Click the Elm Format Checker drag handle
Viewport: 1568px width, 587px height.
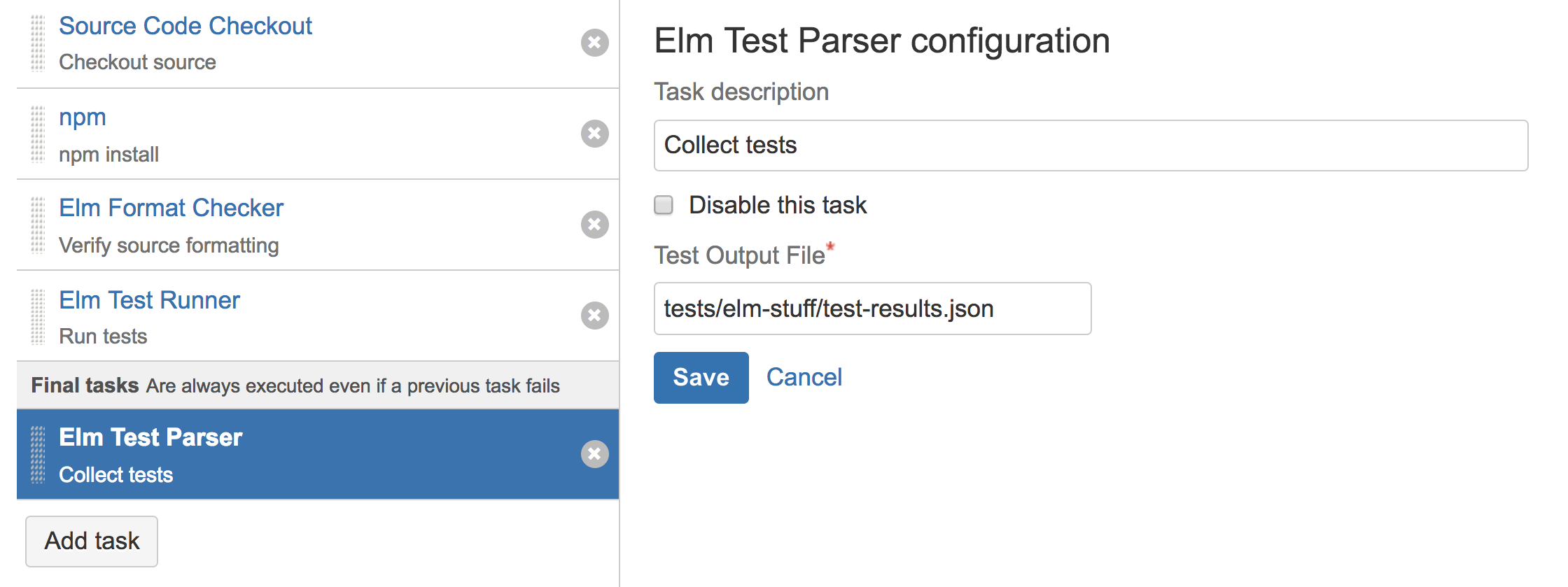tap(38, 225)
